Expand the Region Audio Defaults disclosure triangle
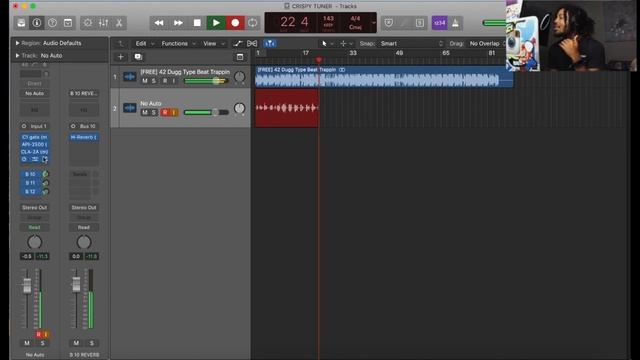This screenshot has width=640, height=360. point(17,43)
